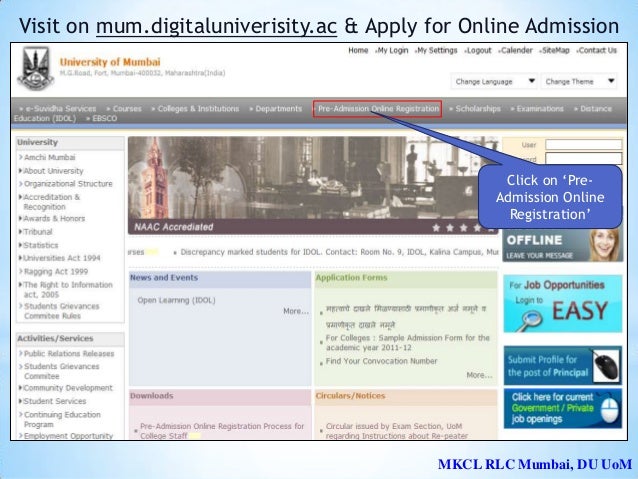Open Find Your Convocation Number link
The height and width of the screenshot is (479, 638).
[x=381, y=361]
